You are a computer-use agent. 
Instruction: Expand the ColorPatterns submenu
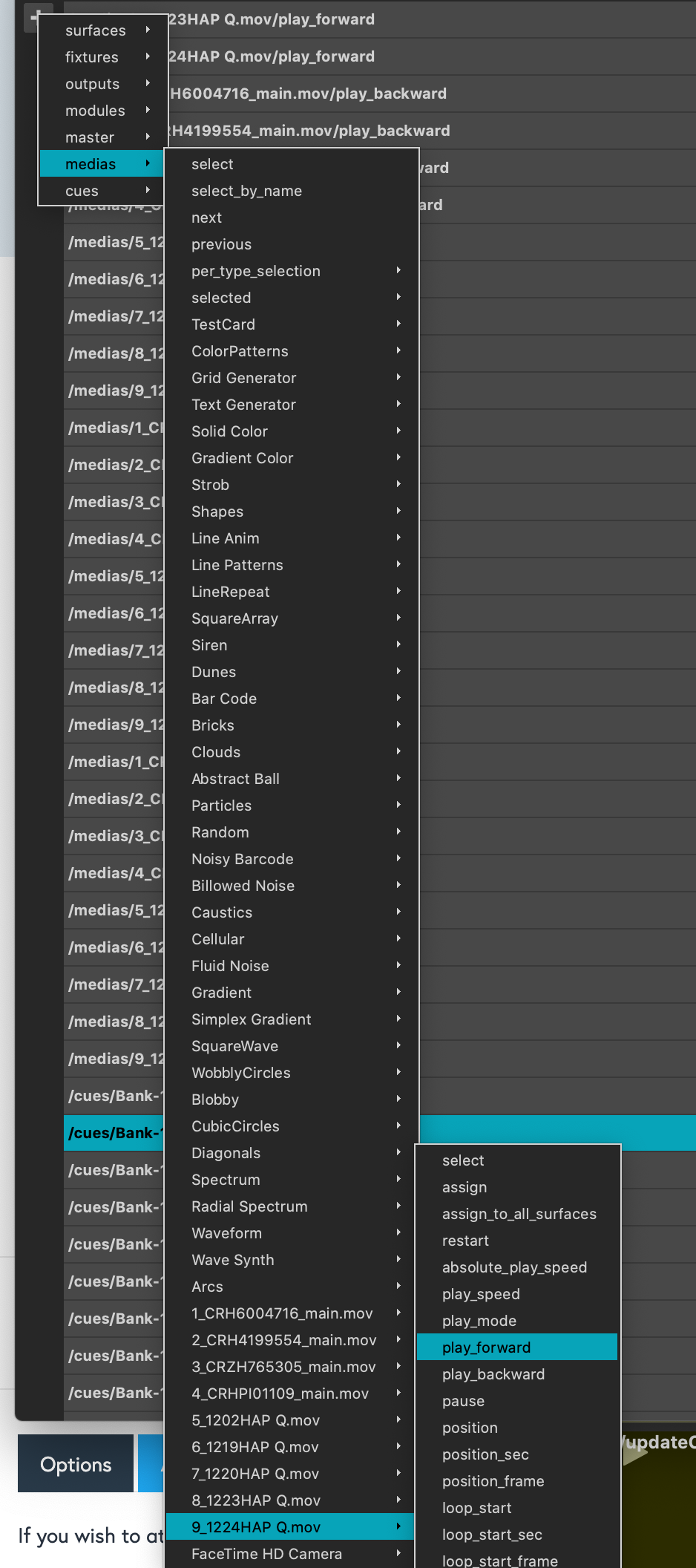292,351
